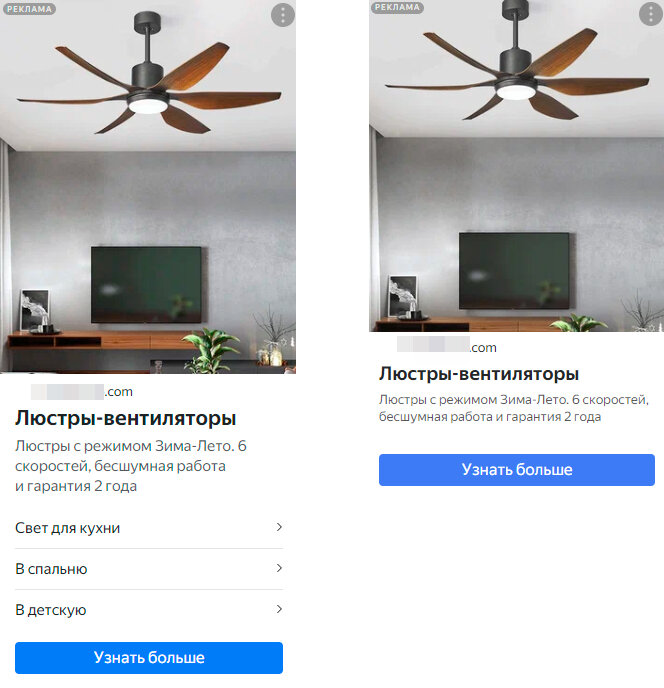
Task: Open the В детскую quick link
Action: point(149,610)
